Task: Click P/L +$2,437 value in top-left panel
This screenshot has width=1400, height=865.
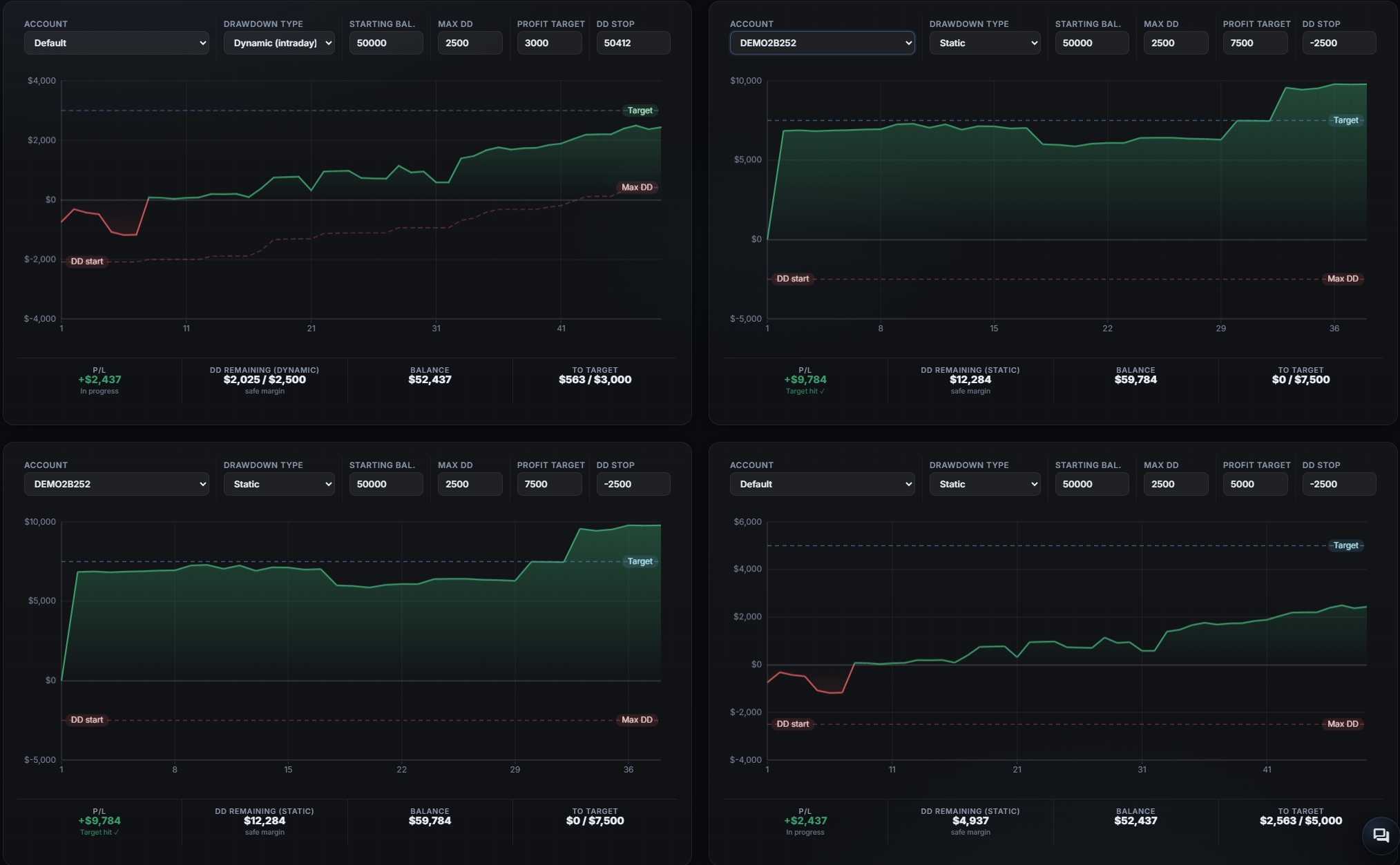Action: [x=99, y=380]
